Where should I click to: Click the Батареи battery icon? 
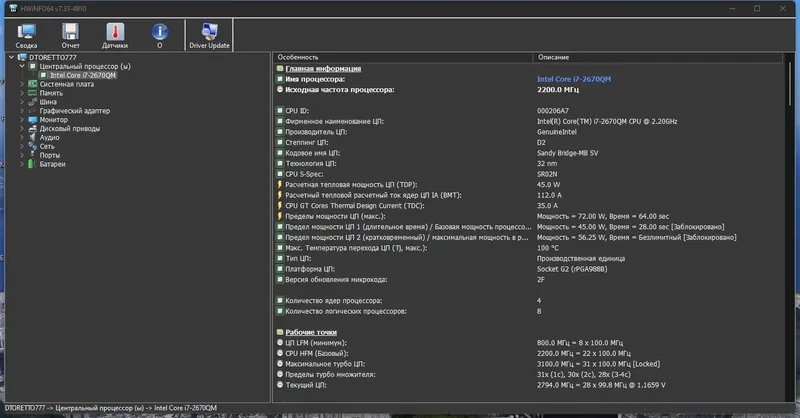tap(31, 164)
